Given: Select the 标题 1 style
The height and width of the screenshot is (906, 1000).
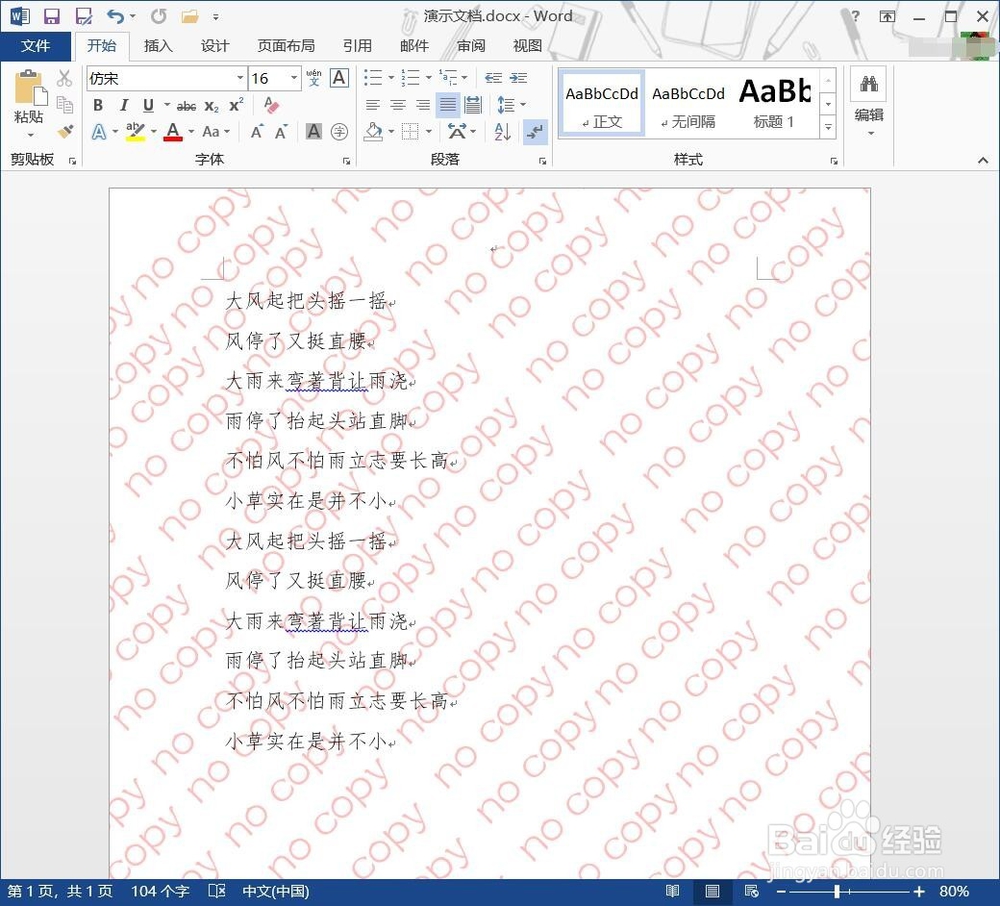Looking at the screenshot, I should coord(774,100).
